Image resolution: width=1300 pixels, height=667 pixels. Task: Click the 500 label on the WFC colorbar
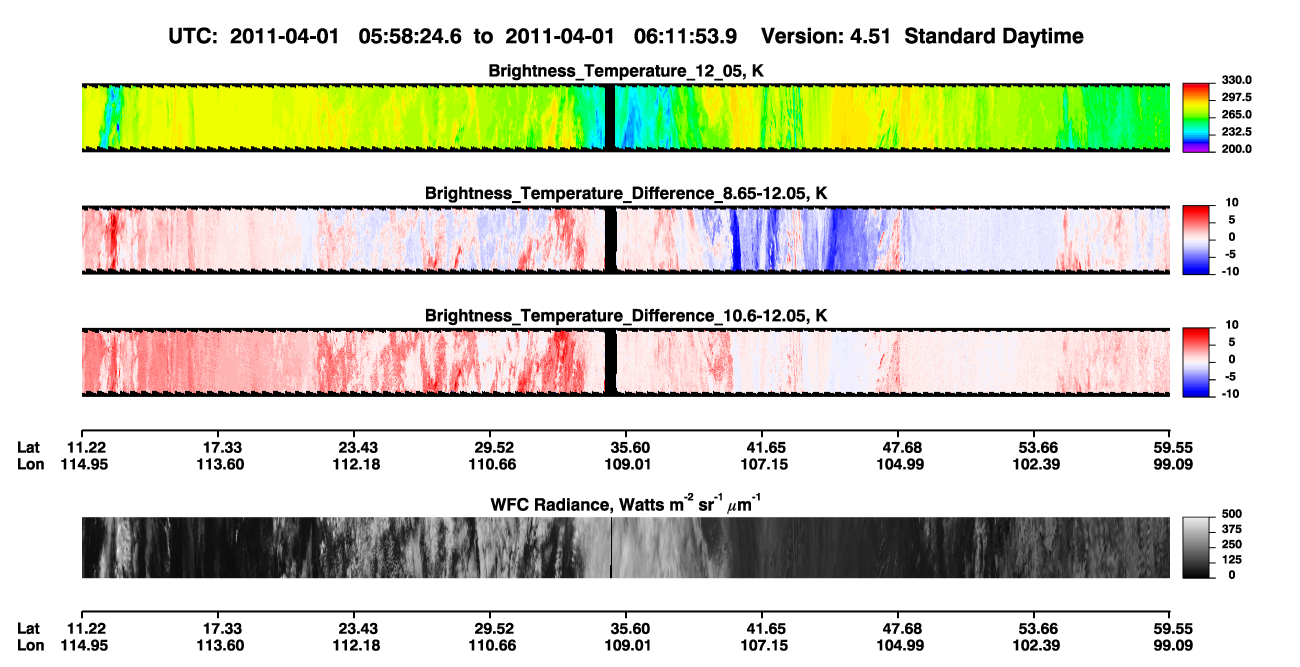click(1232, 514)
